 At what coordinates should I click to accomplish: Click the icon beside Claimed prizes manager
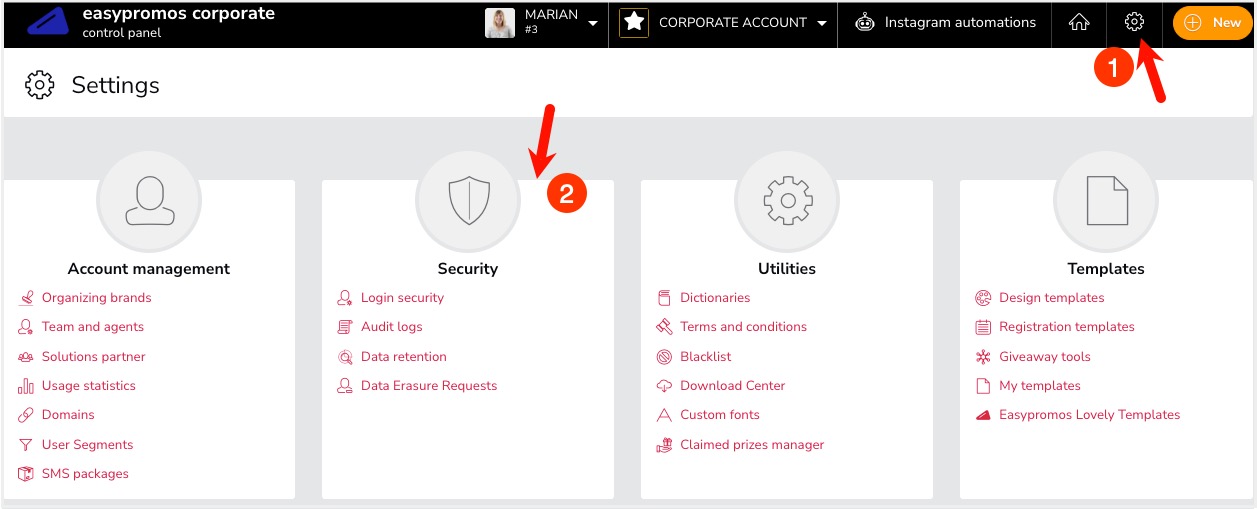664,445
